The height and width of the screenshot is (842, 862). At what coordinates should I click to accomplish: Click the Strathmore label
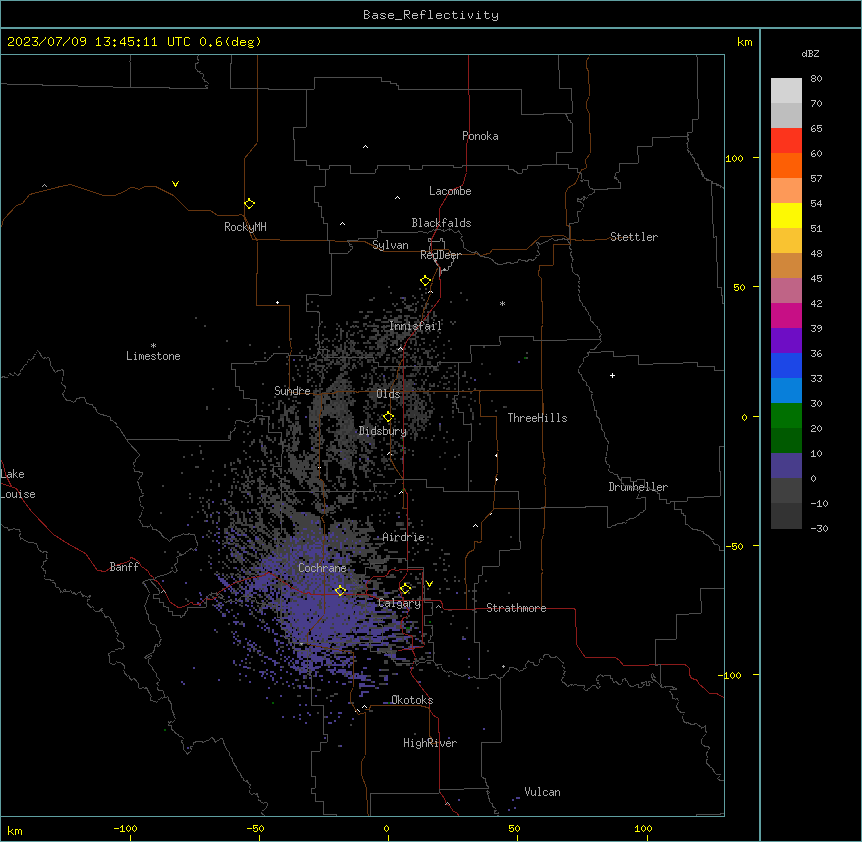pos(516,608)
